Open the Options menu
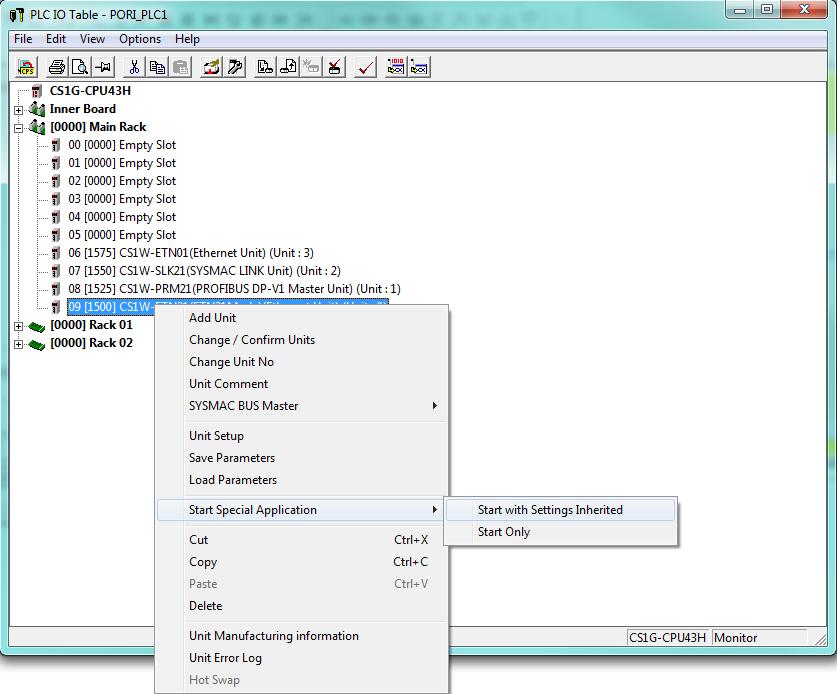This screenshot has width=837, height=694. tap(140, 39)
